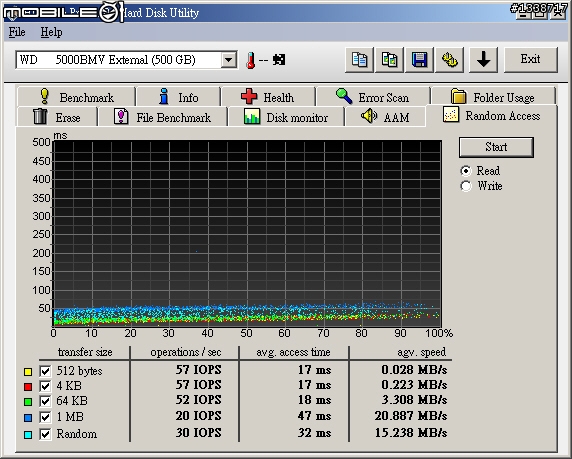This screenshot has width=572, height=459.
Task: Click the thermometer temperature icon
Action: tap(250, 60)
